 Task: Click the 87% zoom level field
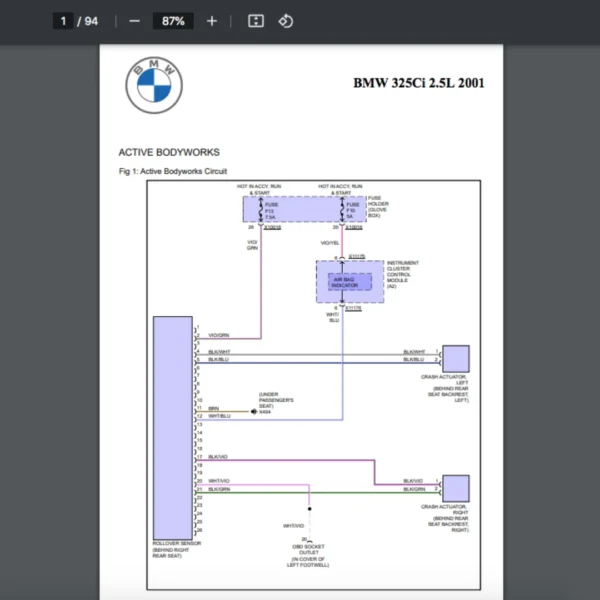[x=173, y=21]
